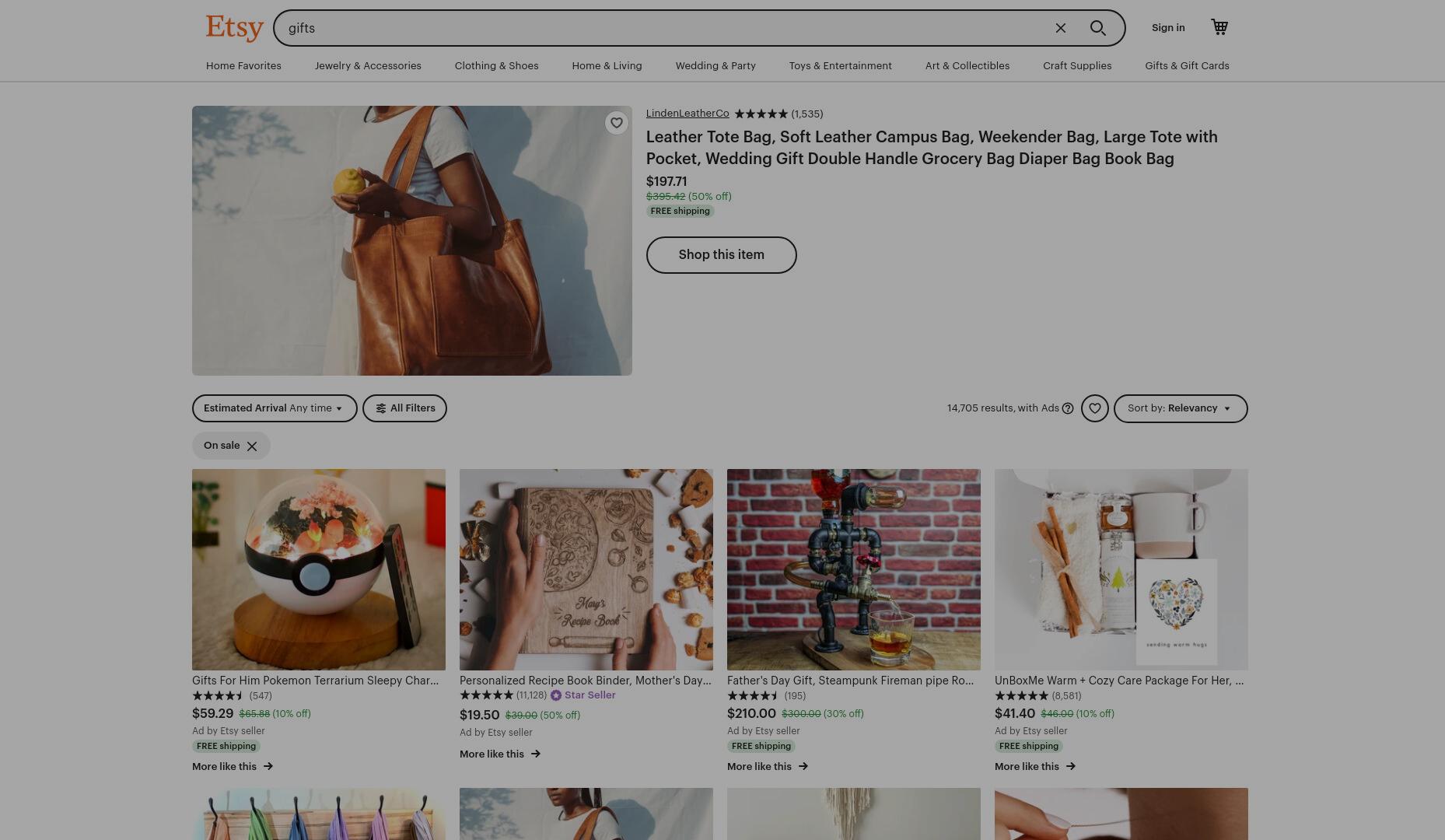Viewport: 1445px width, 840px height.
Task: Click the star rating of LindenLeatherCo
Action: tap(761, 114)
